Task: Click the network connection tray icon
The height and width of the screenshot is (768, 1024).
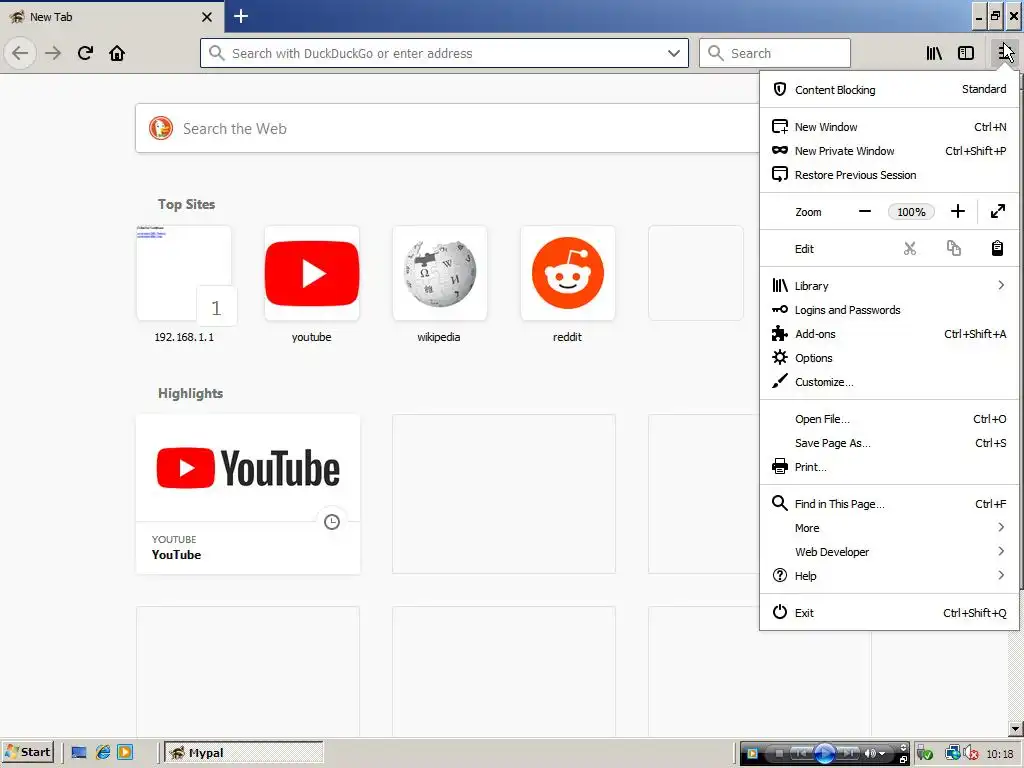Action: [x=952, y=753]
